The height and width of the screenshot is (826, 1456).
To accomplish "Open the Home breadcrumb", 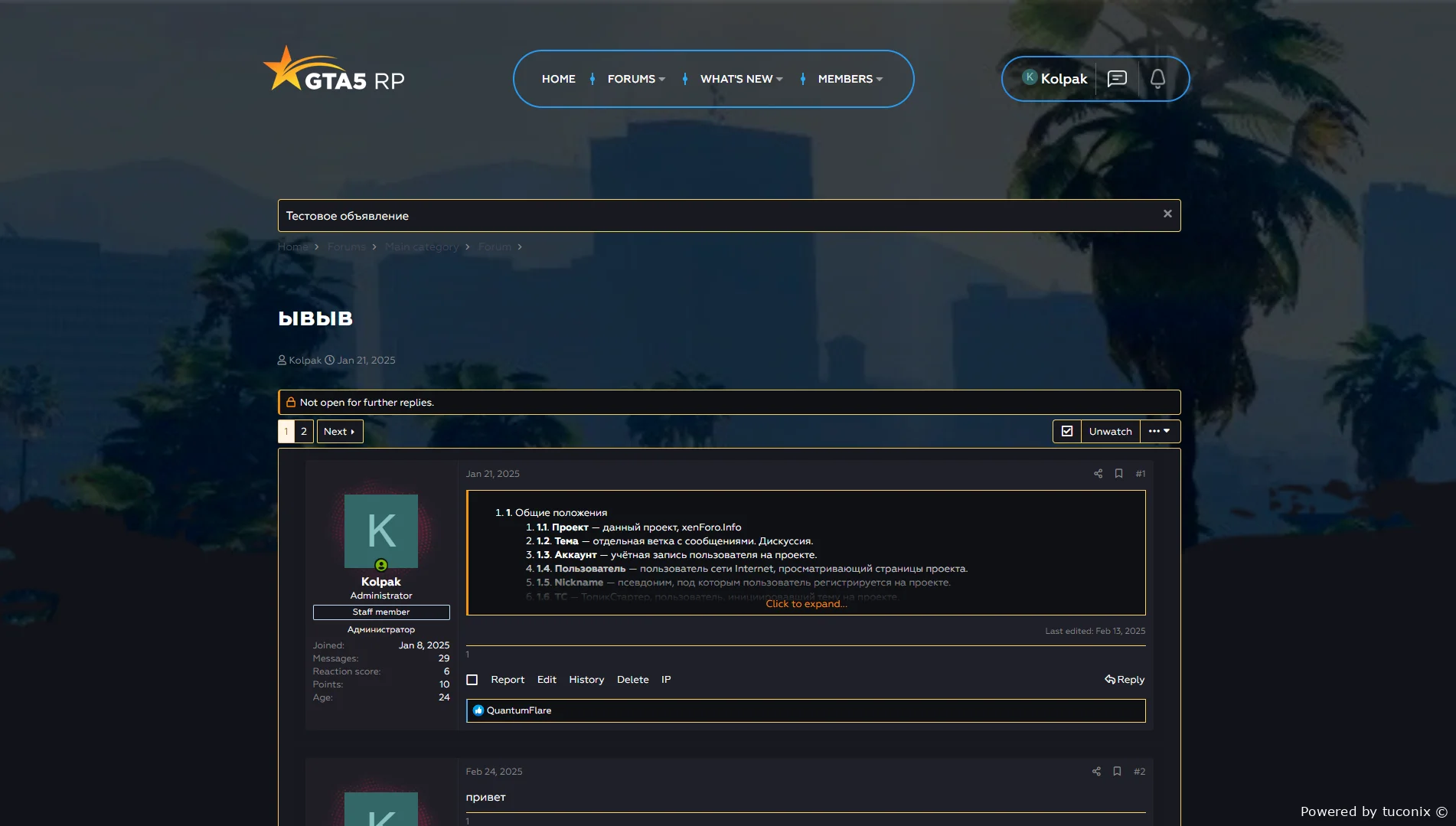I will pos(292,246).
